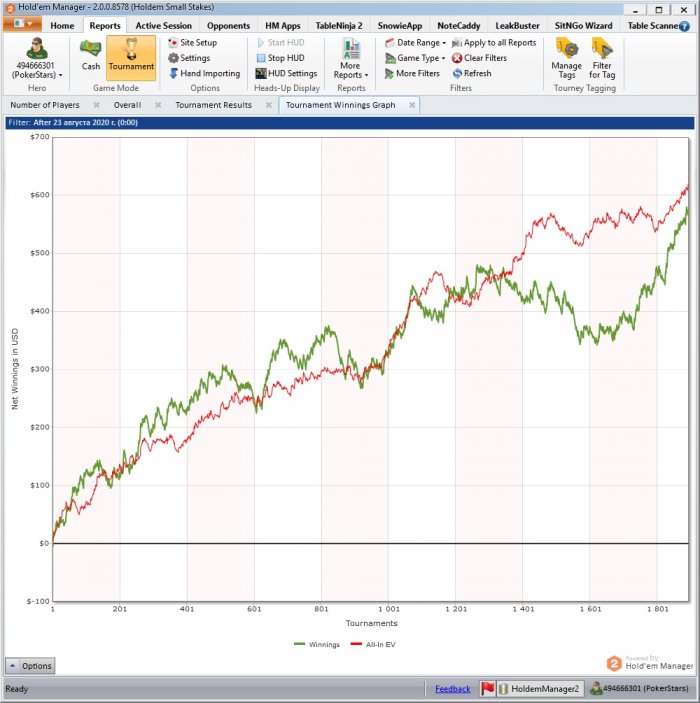Open Site Setup options
The width and height of the screenshot is (700, 703).
pos(193,43)
